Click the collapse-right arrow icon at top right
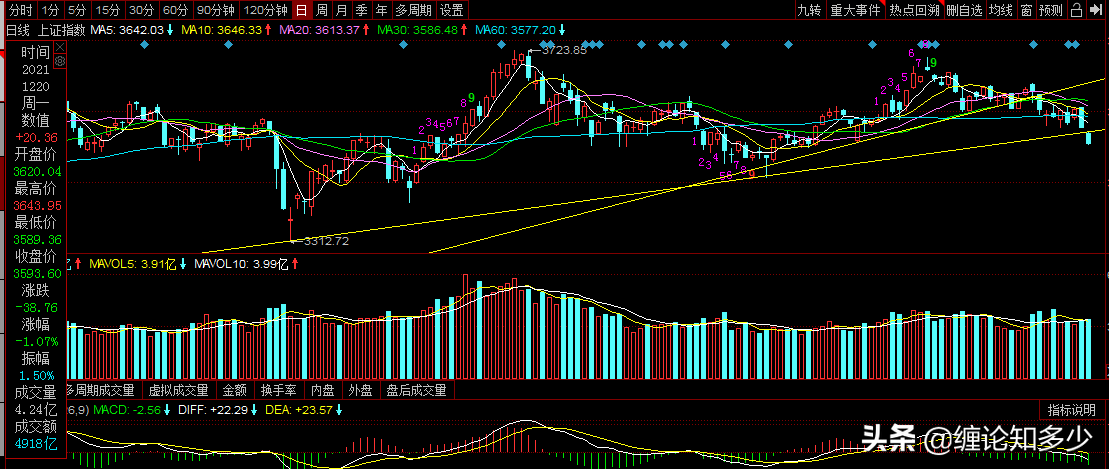The height and width of the screenshot is (469, 1109). click(1097, 10)
